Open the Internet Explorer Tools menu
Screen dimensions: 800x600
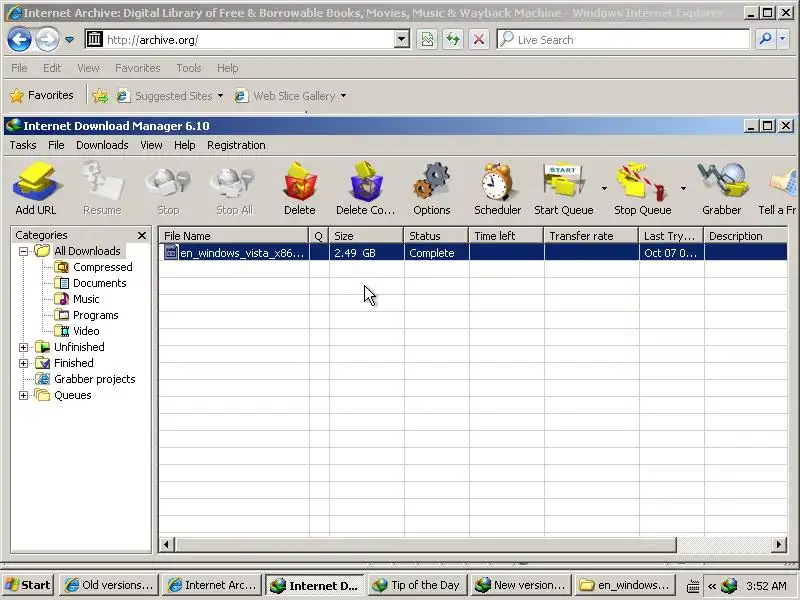189,68
